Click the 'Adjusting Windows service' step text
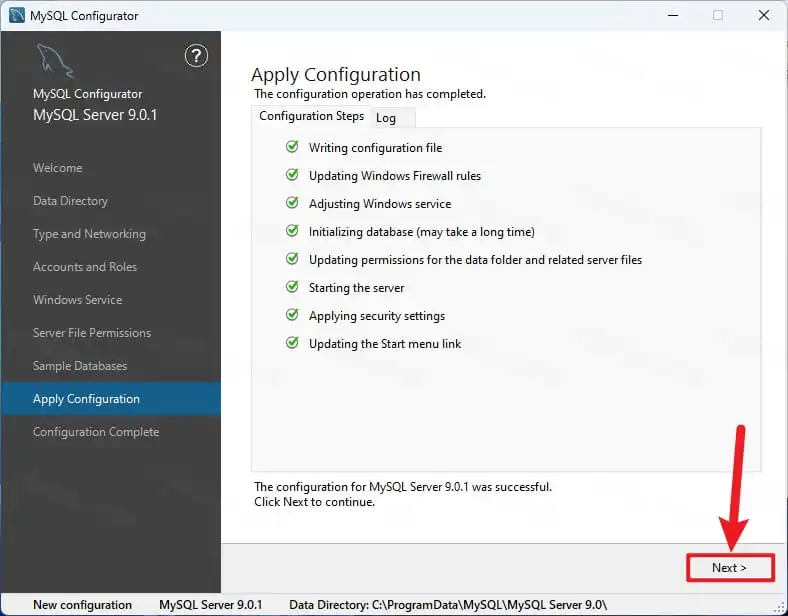The height and width of the screenshot is (616, 788). [x=380, y=203]
